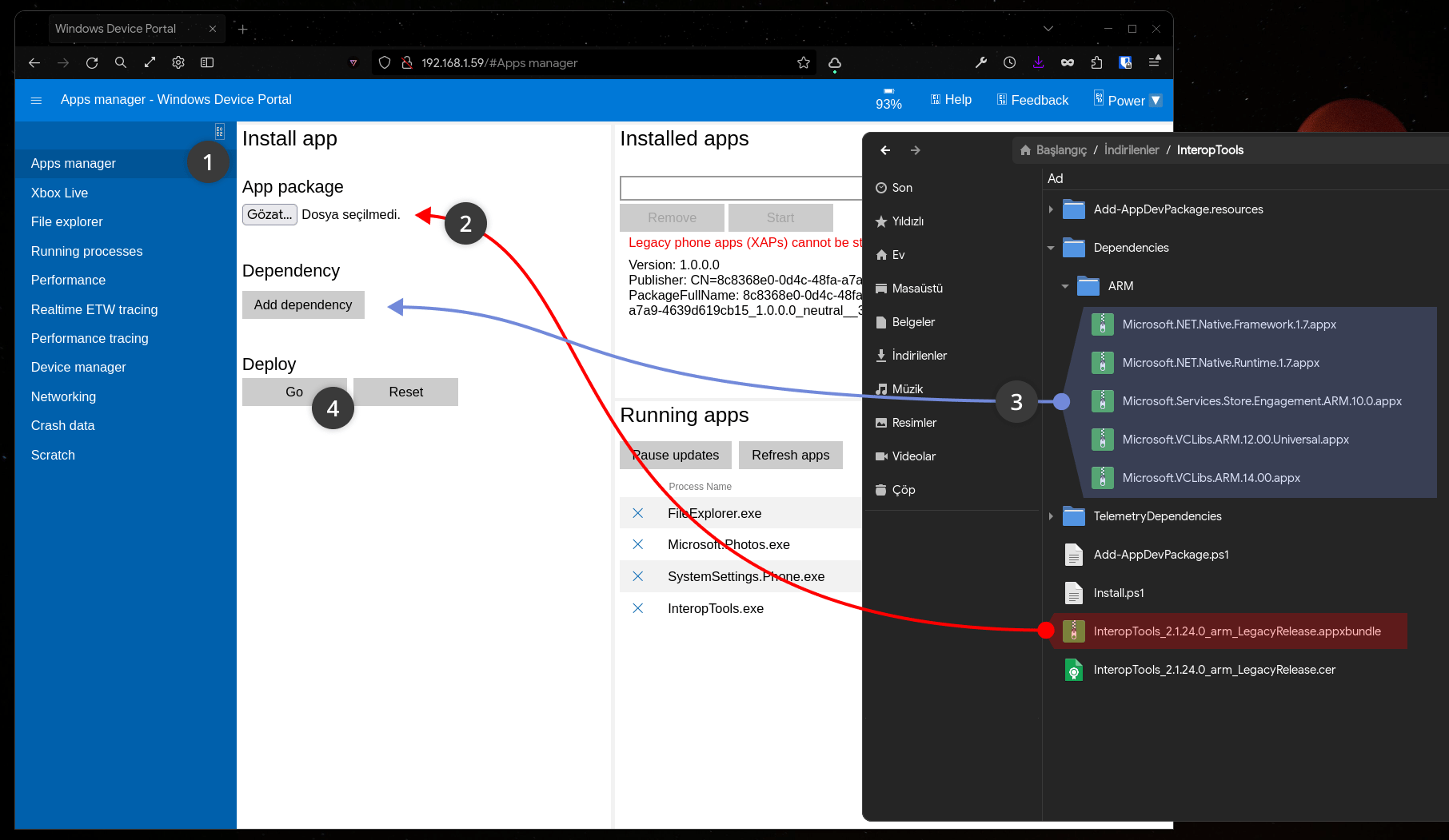This screenshot has width=1449, height=840.
Task: Click the shield tracking protection icon
Action: (x=385, y=62)
